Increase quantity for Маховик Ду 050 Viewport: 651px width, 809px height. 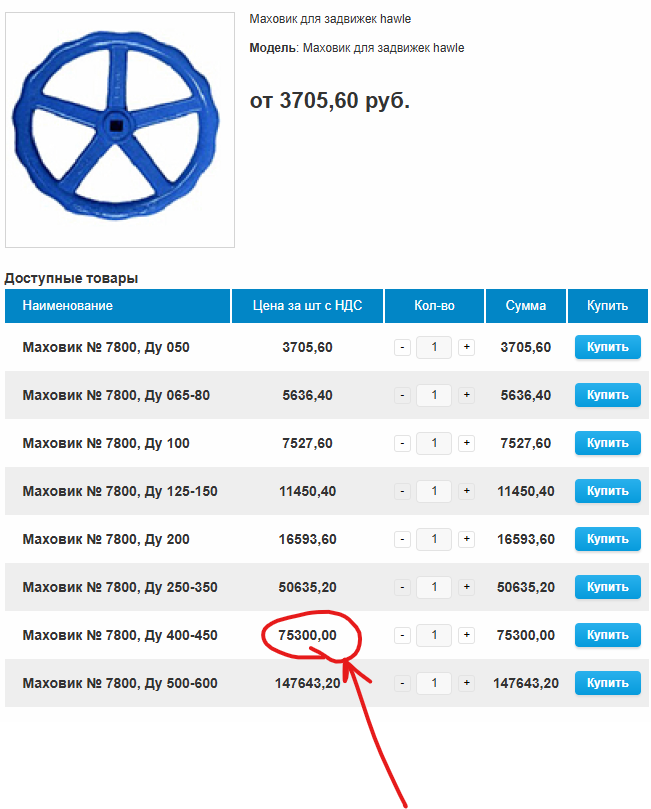point(466,347)
